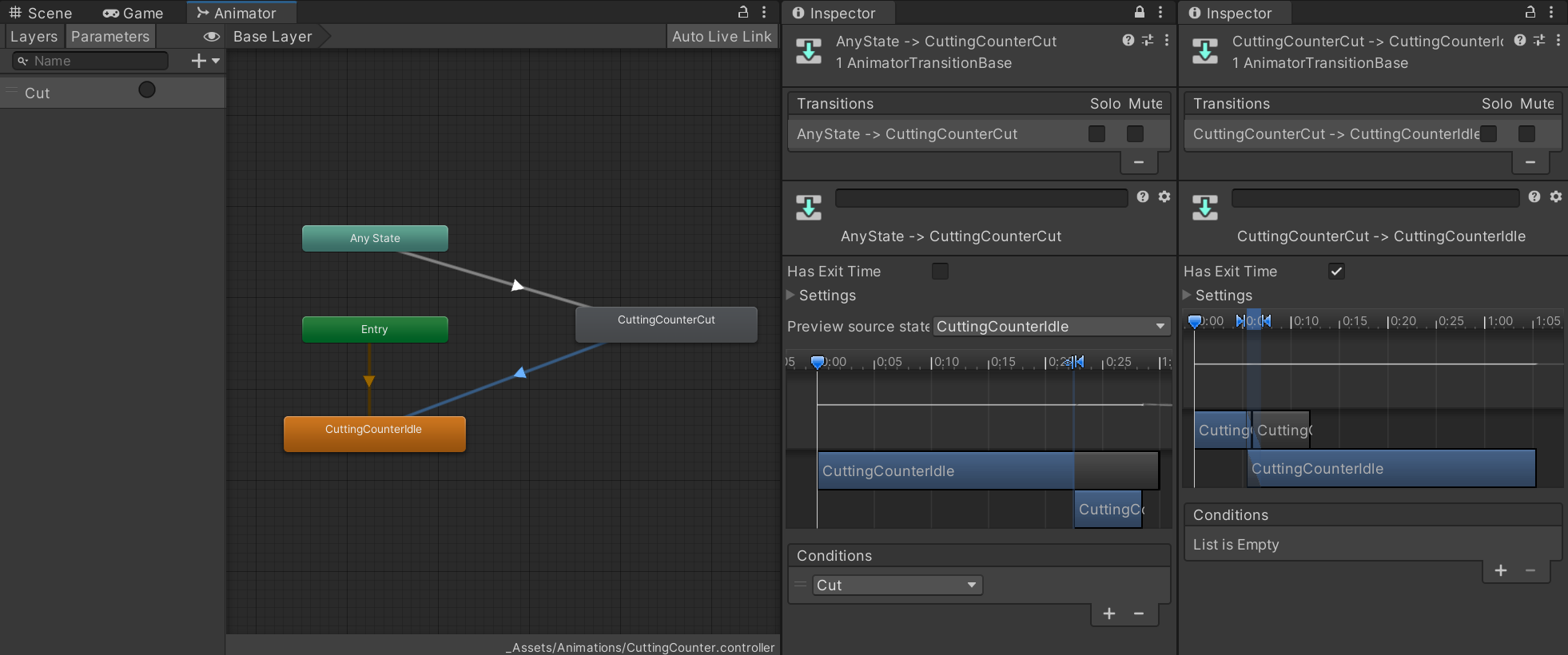The image size is (1568, 655).
Task: Click the AnyState transition download icon
Action: (x=809, y=51)
